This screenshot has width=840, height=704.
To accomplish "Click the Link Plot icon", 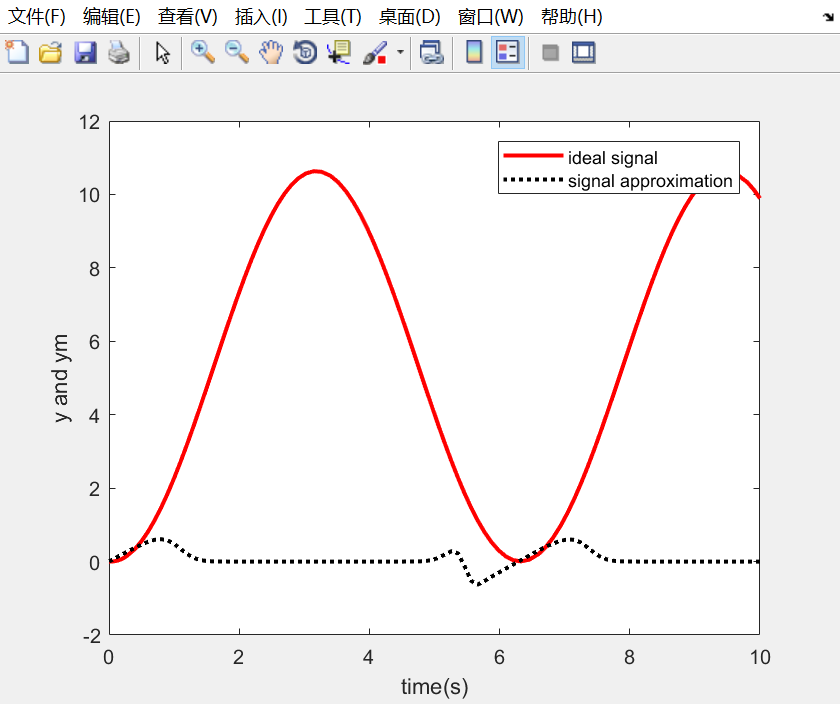I will tap(430, 52).
